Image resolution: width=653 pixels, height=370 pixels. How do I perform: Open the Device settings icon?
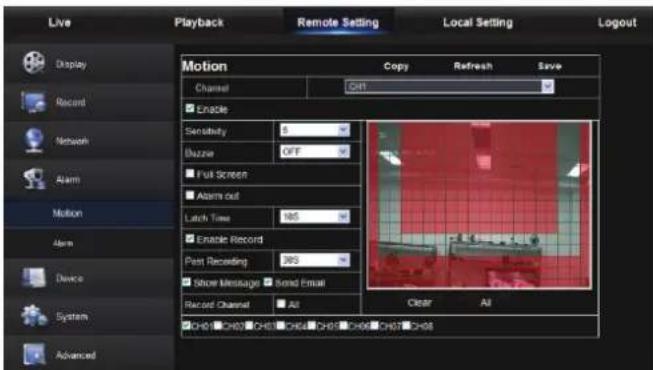click(x=34, y=278)
